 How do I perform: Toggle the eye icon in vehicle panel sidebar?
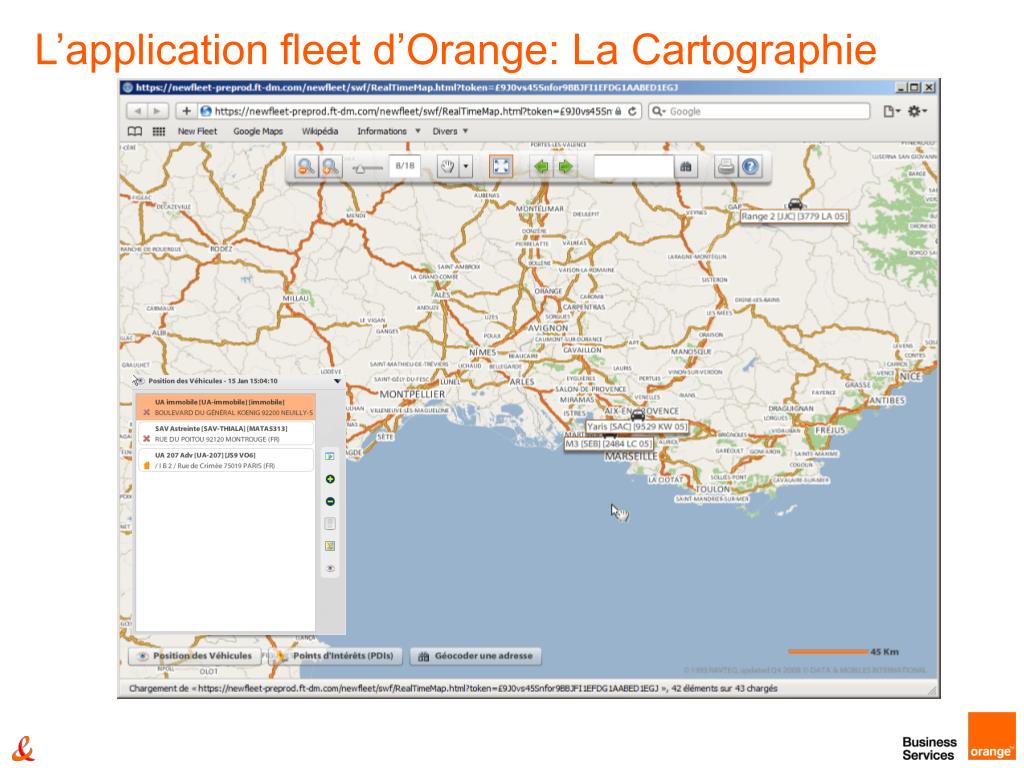(330, 568)
